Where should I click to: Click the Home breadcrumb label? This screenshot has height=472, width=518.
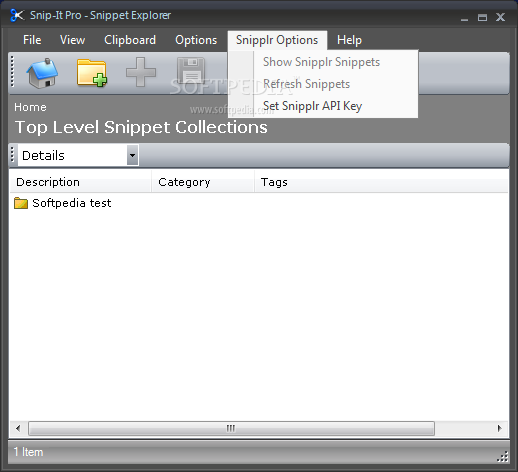pos(30,107)
